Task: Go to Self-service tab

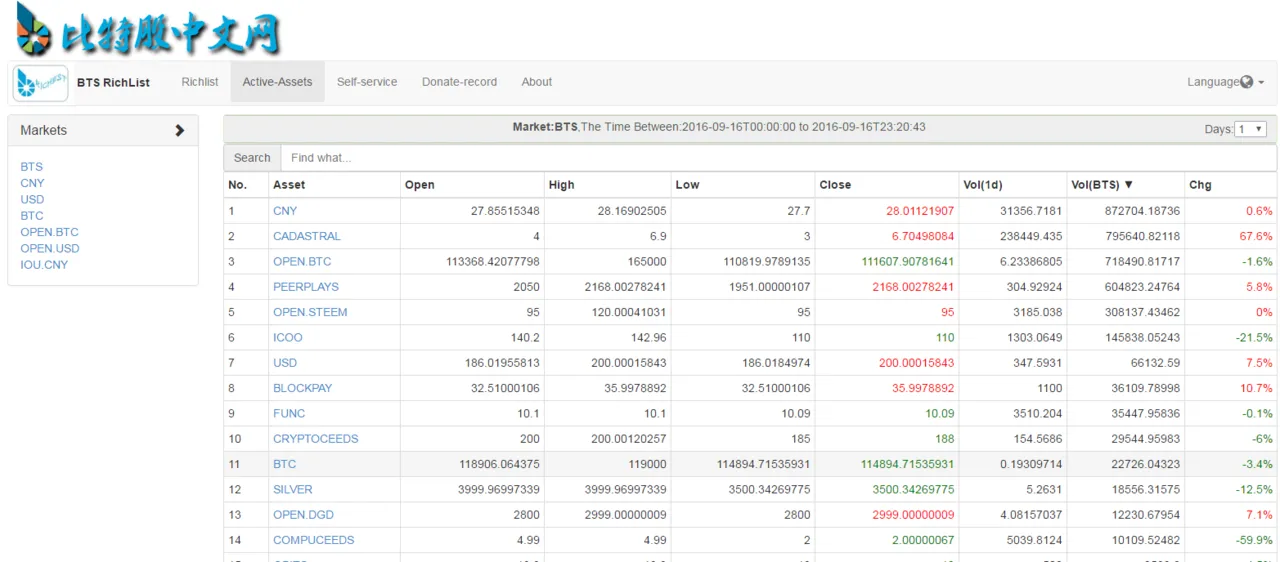Action: (367, 82)
